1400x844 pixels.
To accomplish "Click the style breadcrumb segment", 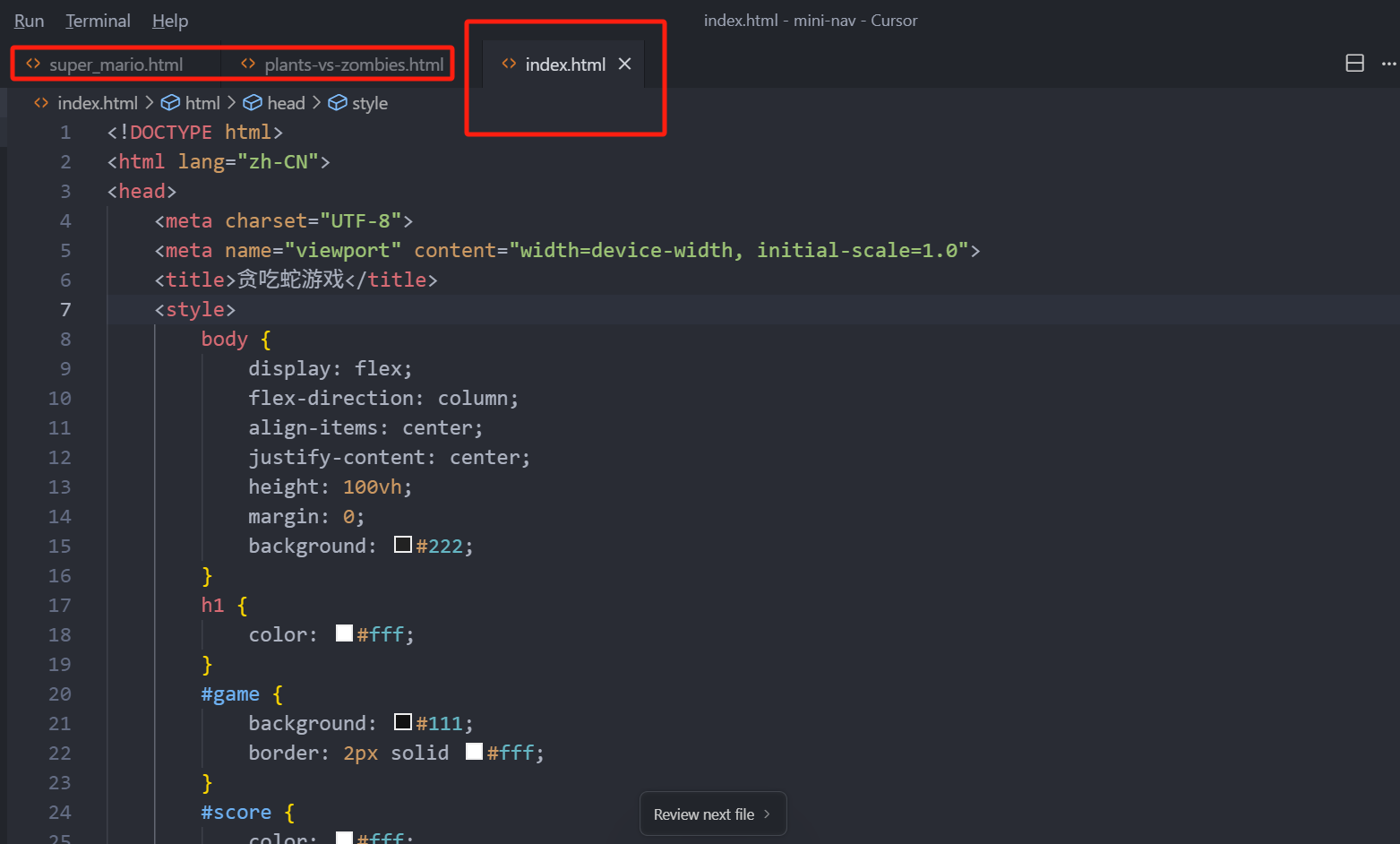I will (370, 103).
